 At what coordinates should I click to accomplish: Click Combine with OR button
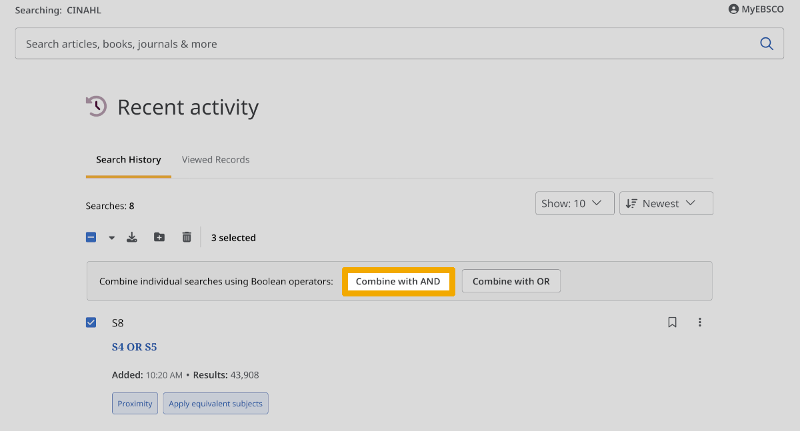coord(511,282)
